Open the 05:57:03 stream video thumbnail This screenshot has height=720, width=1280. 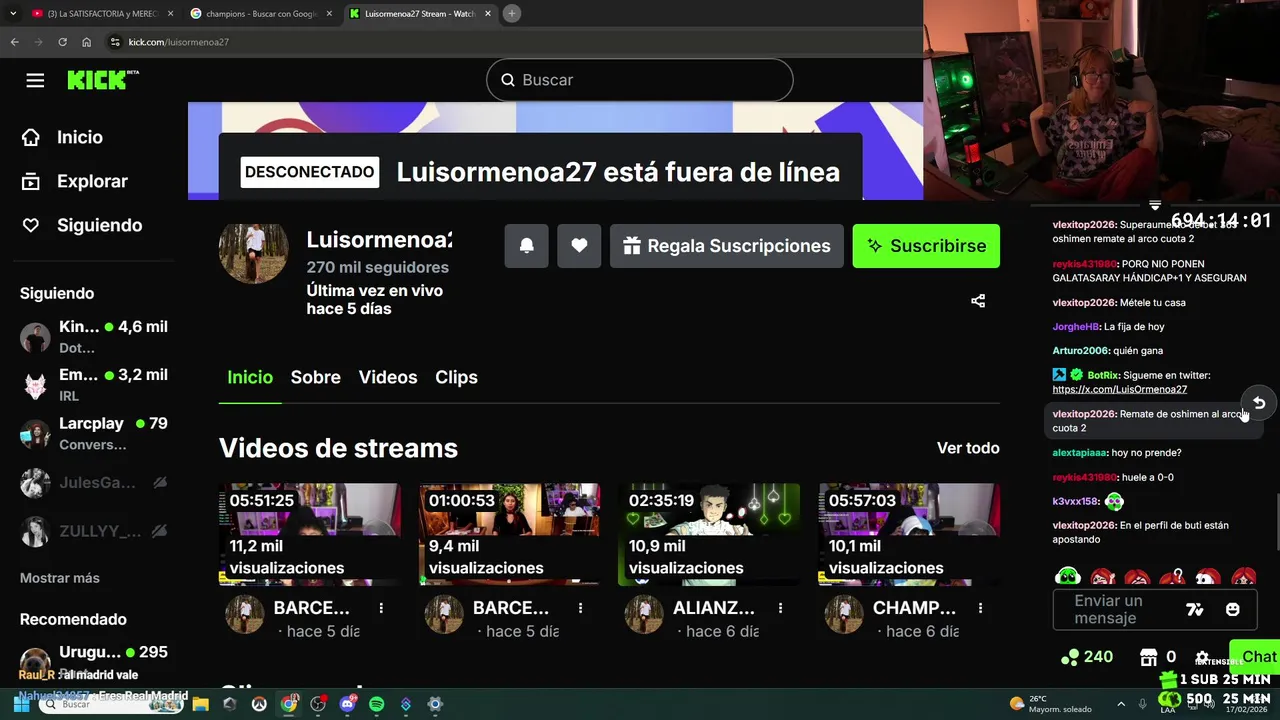(909, 534)
